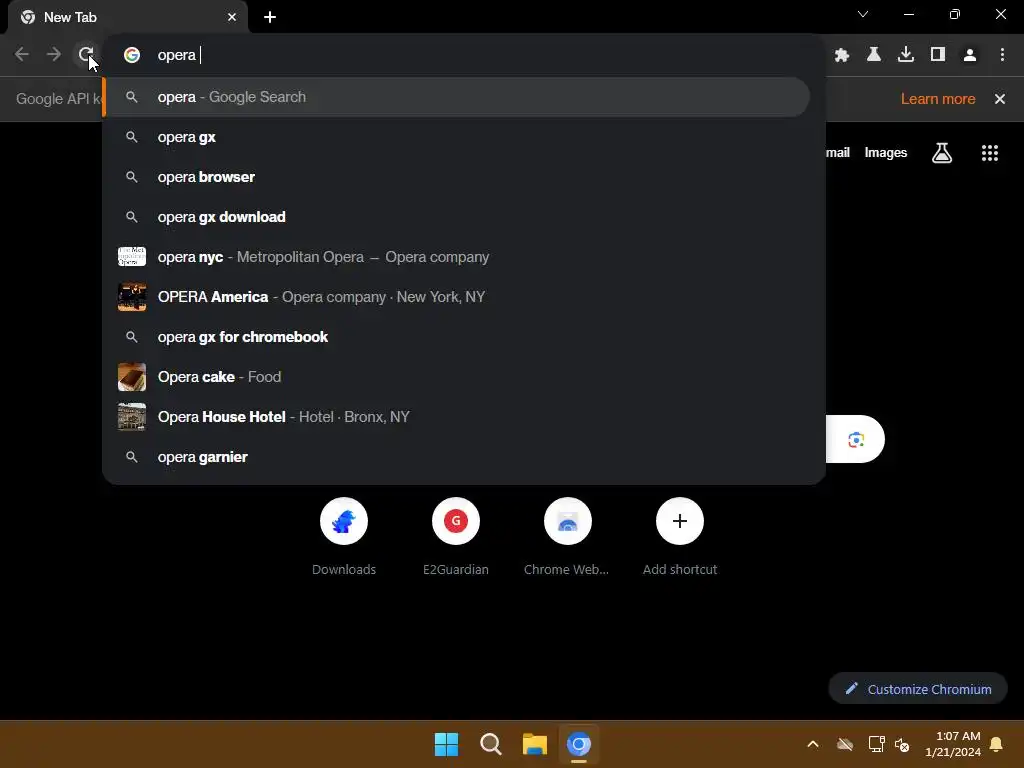1024x768 pixels.
Task: Open the E2Guardian shortcut tile
Action: coord(456,537)
